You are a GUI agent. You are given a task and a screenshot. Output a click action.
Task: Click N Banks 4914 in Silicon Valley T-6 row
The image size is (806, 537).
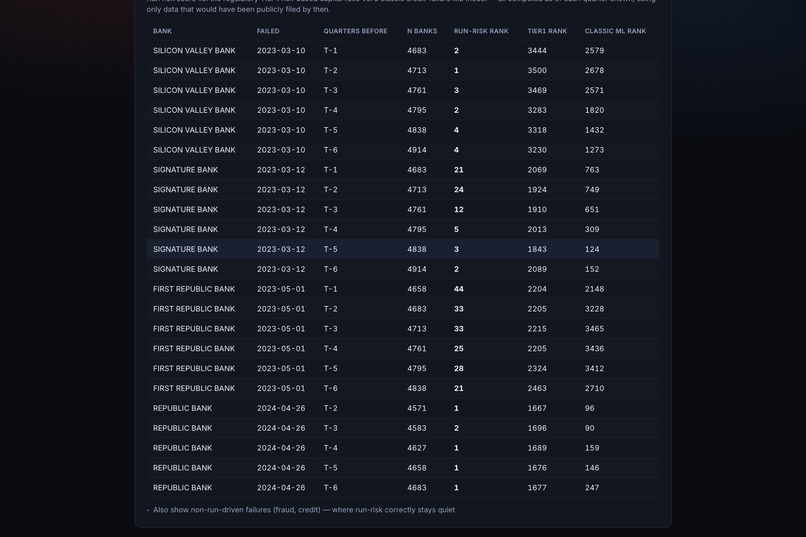(x=417, y=150)
